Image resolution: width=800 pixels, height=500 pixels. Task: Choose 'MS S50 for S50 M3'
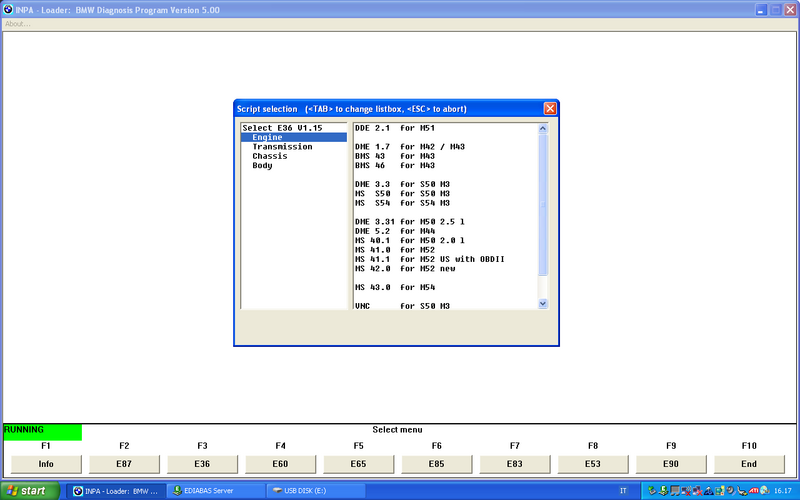tap(402, 193)
